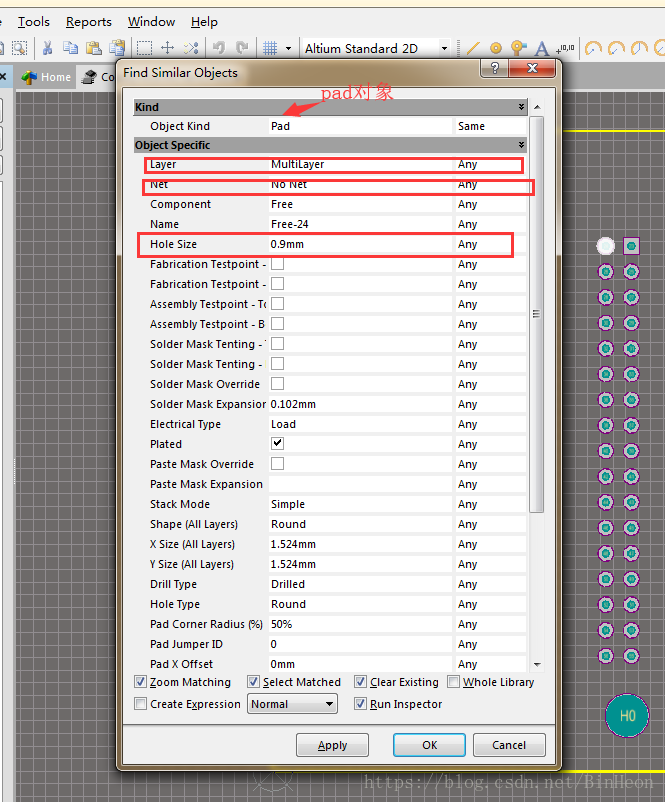Select the rectangular area selection tool

[x=144, y=48]
